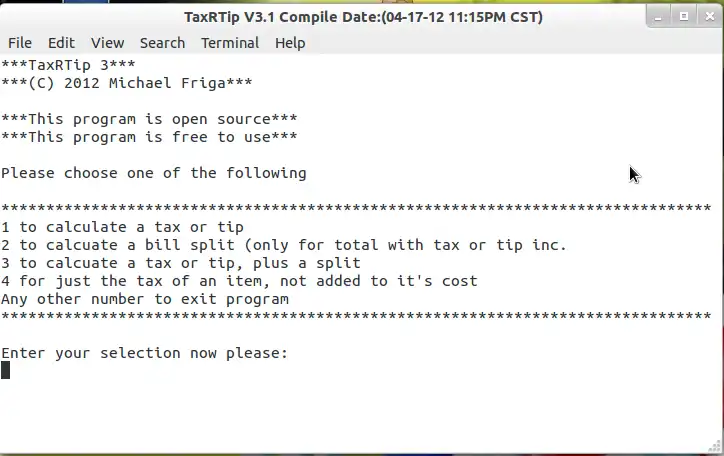Click the 'Any other number to exit program' line
Screen dimensions: 724x456
(144, 299)
